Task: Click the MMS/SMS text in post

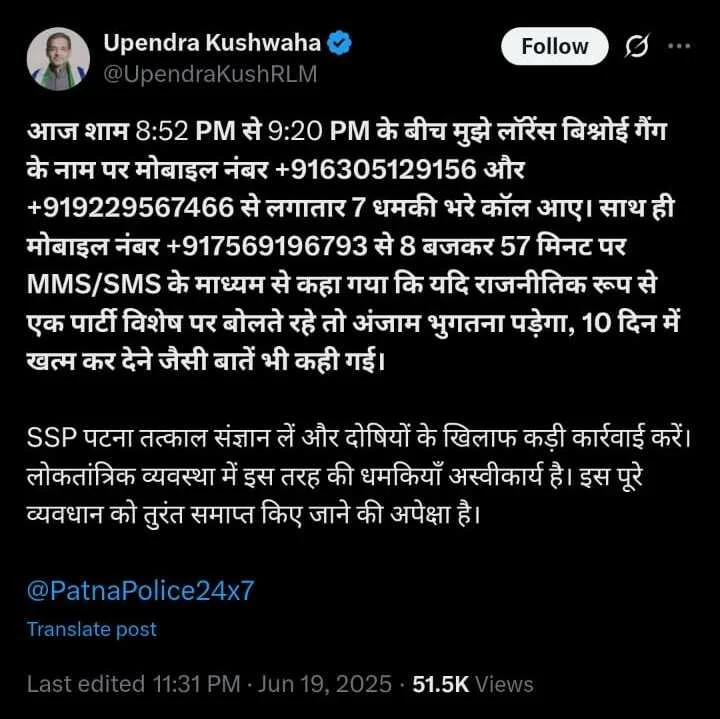Action: coord(94,285)
